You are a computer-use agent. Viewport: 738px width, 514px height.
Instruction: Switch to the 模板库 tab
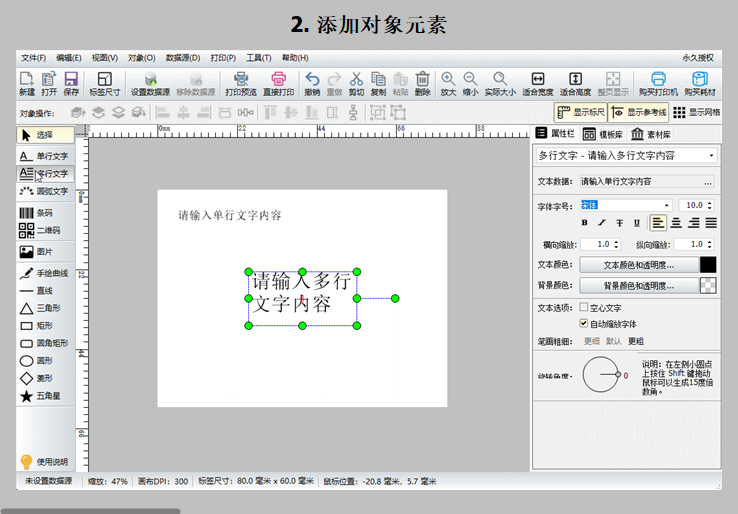point(603,135)
